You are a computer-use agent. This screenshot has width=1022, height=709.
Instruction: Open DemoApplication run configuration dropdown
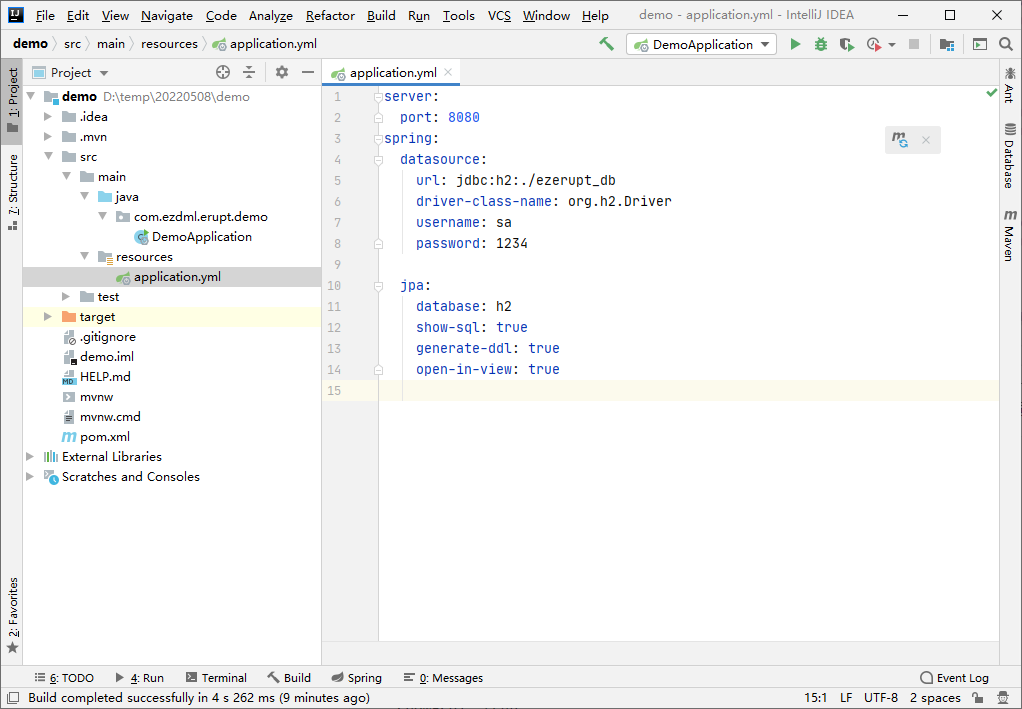(701, 44)
